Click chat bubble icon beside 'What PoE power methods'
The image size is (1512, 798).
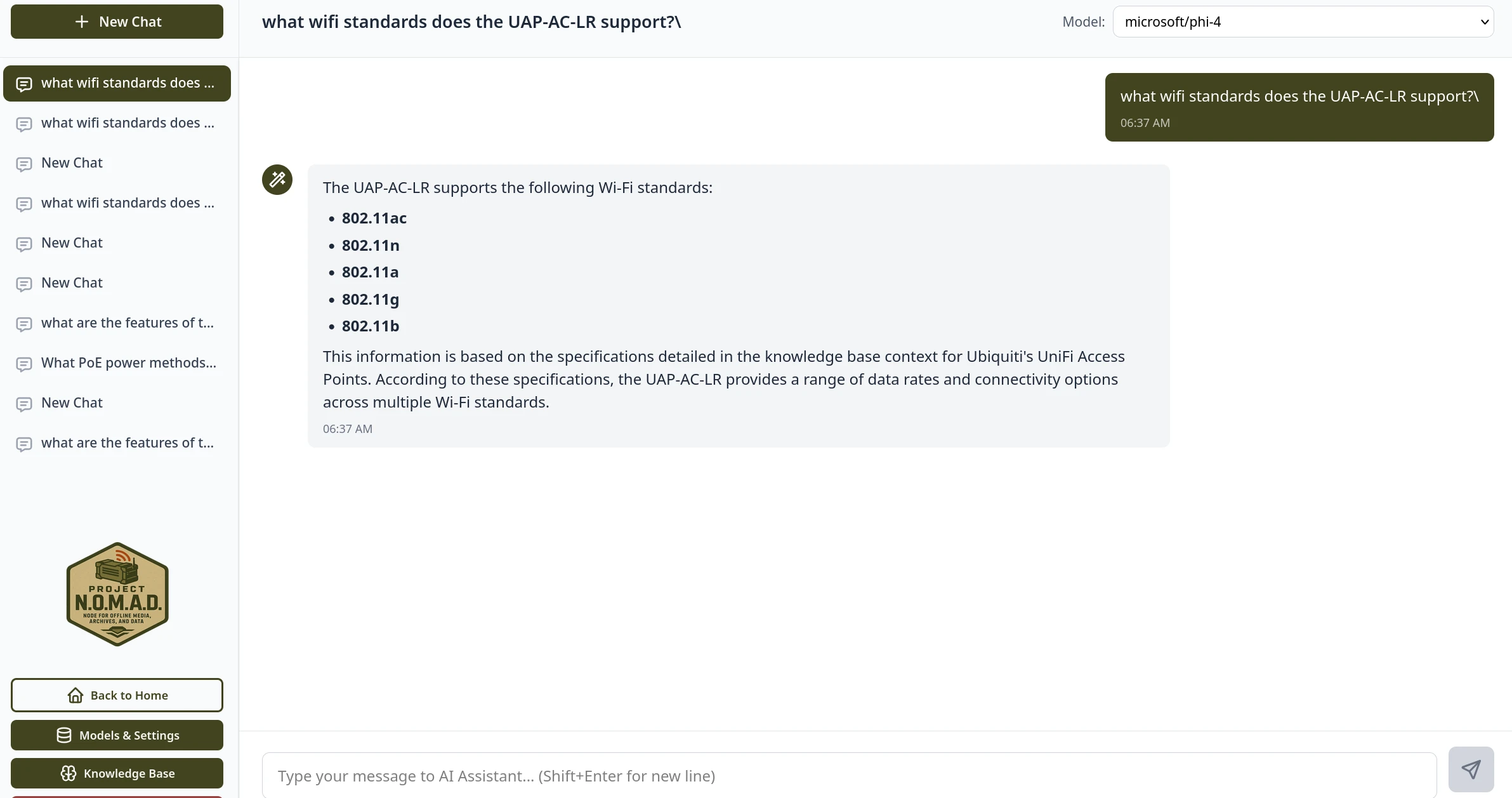pyautogui.click(x=24, y=364)
